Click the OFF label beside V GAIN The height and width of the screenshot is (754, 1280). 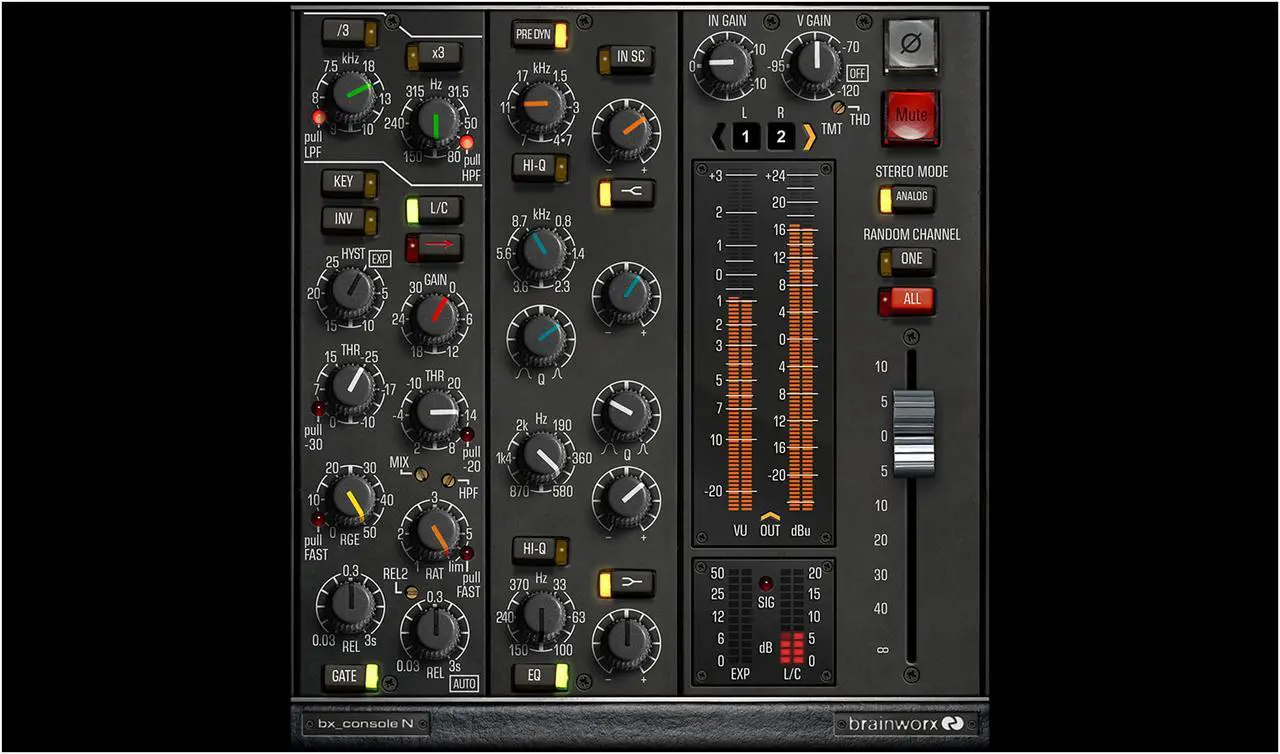pyautogui.click(x=857, y=74)
